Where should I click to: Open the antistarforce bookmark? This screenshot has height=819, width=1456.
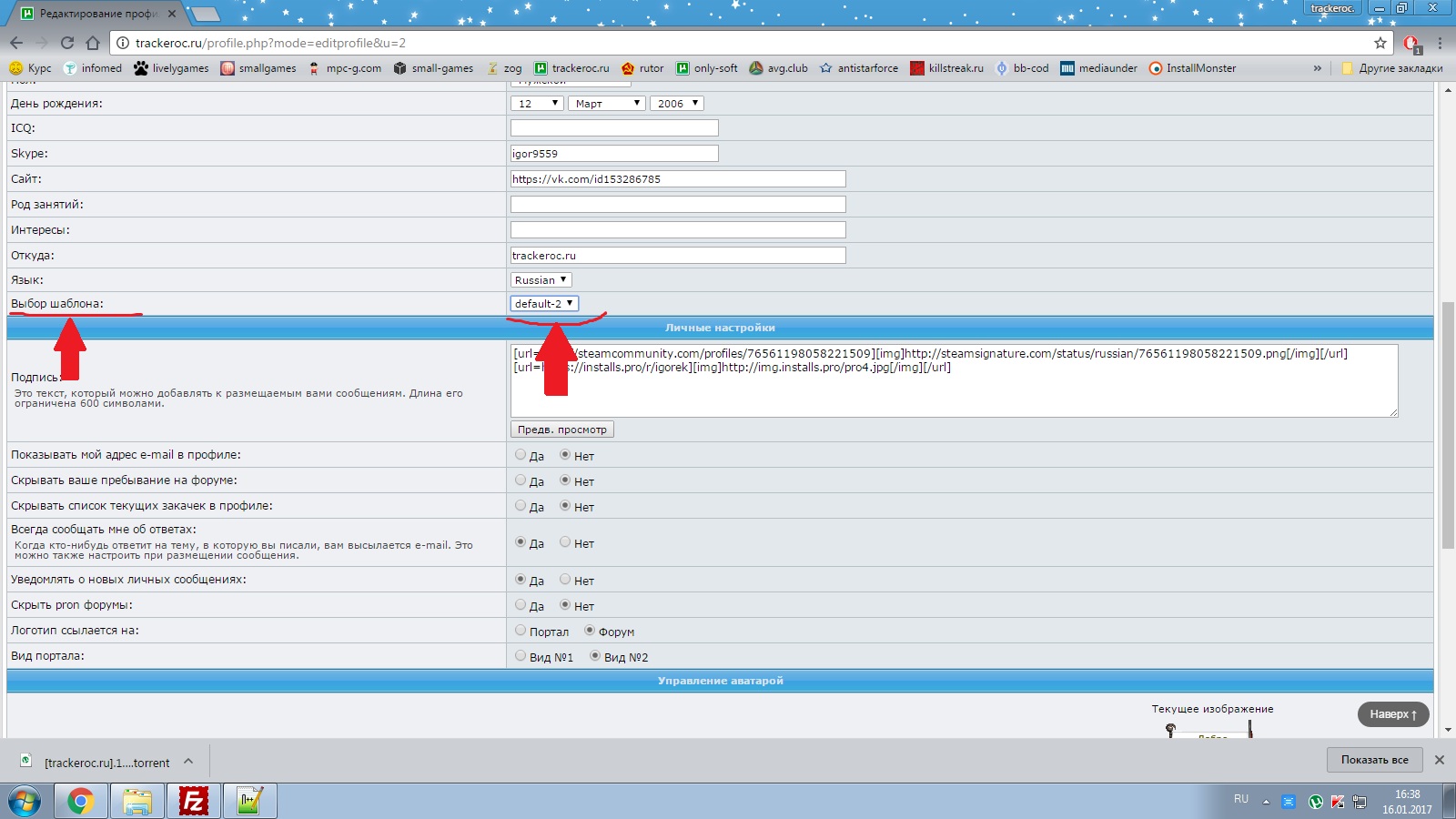[858, 68]
